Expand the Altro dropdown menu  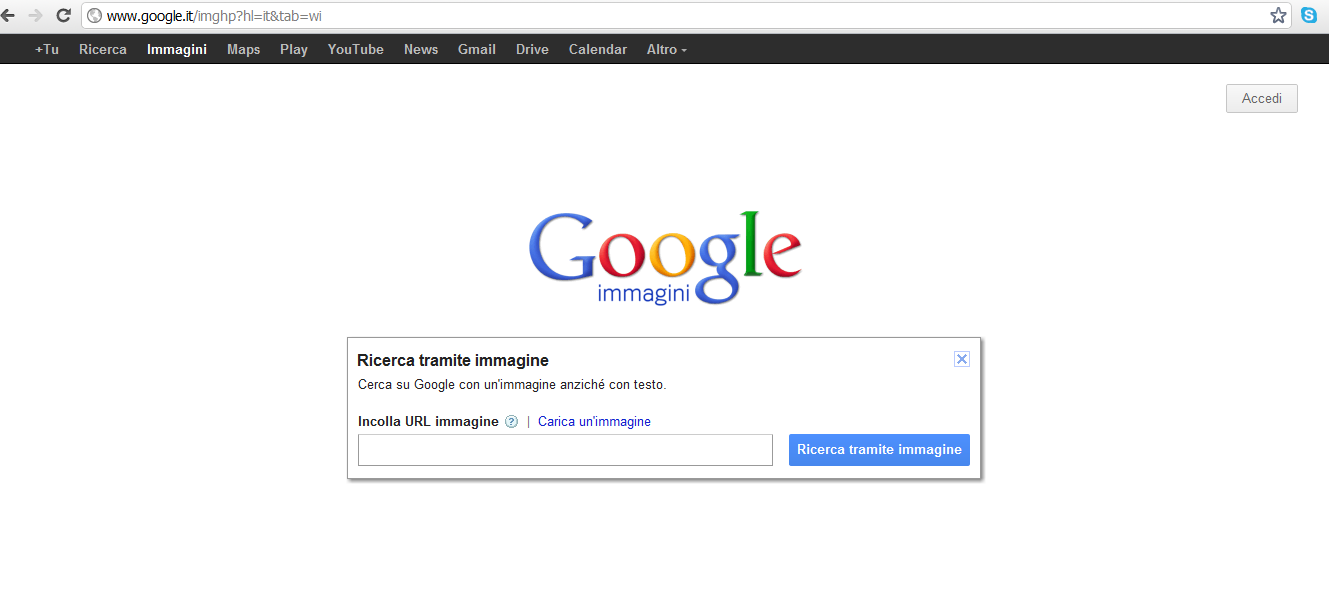[x=666, y=49]
